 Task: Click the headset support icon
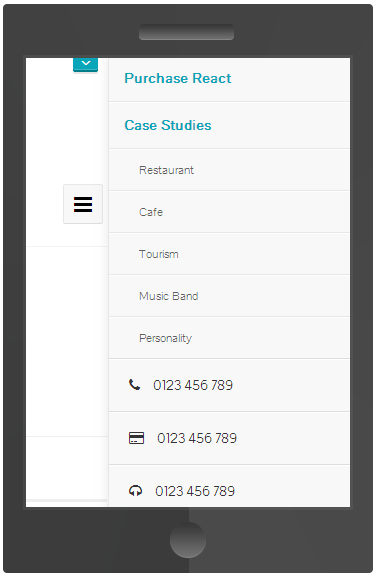coord(135,491)
